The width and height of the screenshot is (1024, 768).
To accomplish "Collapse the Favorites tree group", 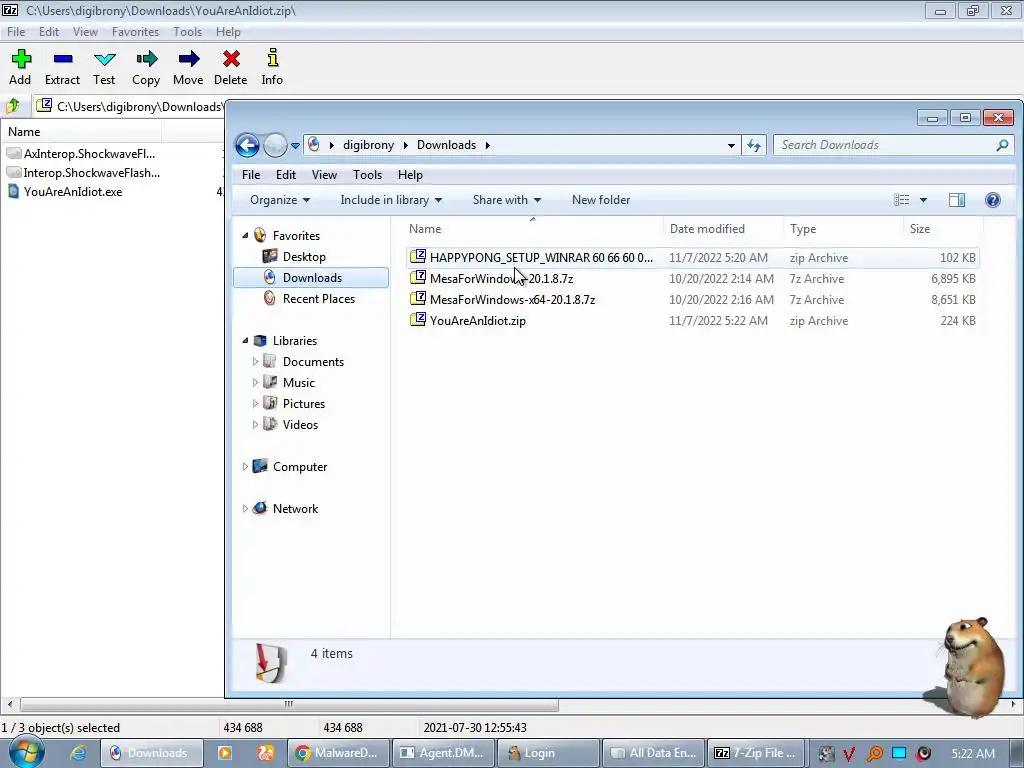I will pyautogui.click(x=246, y=235).
